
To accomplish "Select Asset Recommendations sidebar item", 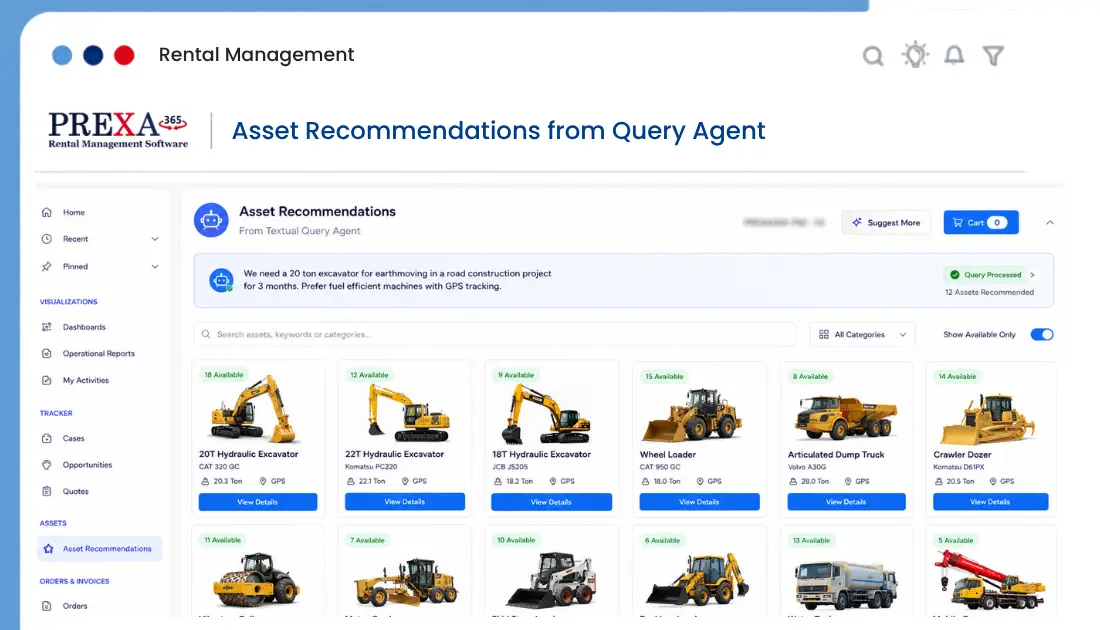I will [100, 549].
